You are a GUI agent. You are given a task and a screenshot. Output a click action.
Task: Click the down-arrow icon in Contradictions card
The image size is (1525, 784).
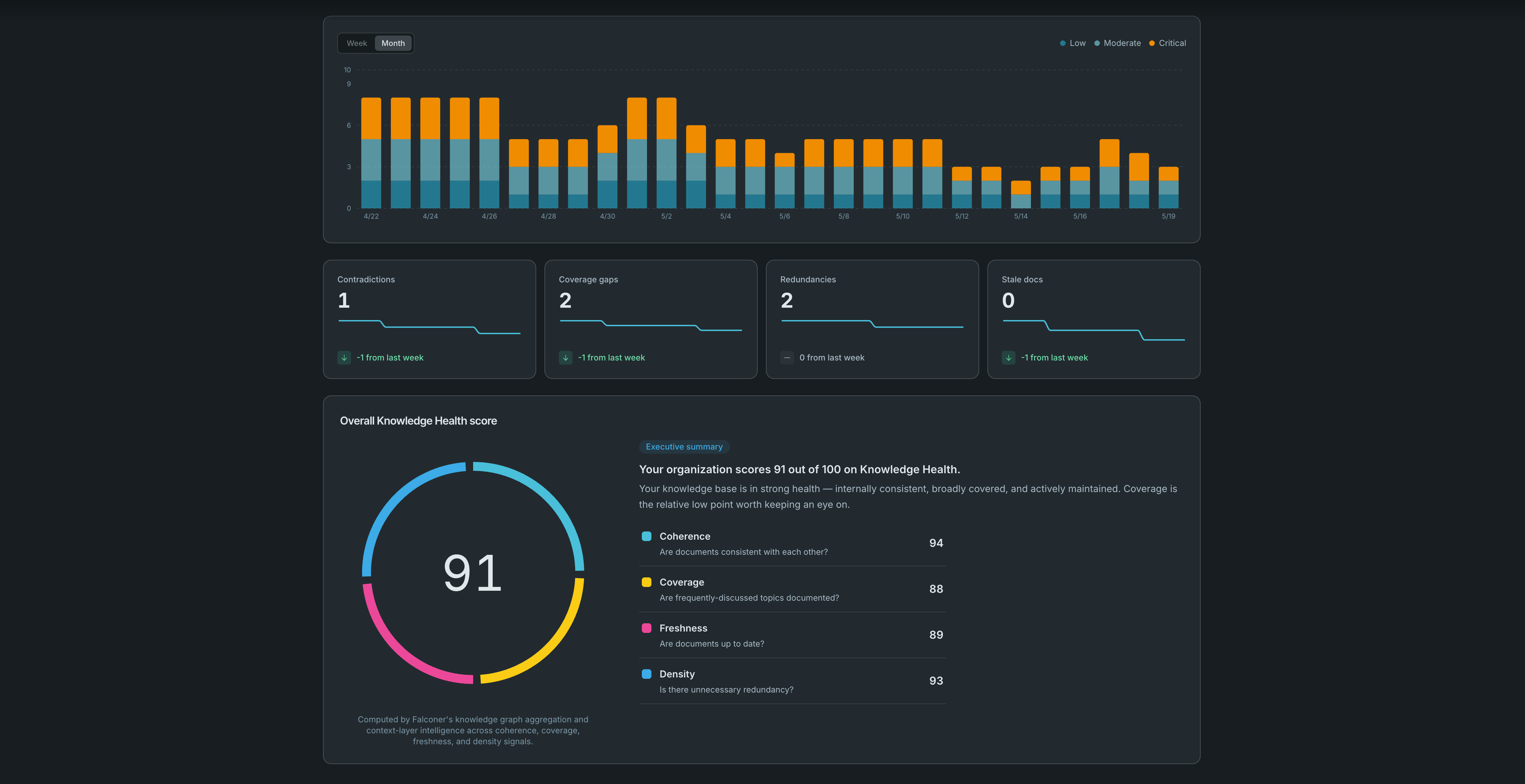point(344,357)
